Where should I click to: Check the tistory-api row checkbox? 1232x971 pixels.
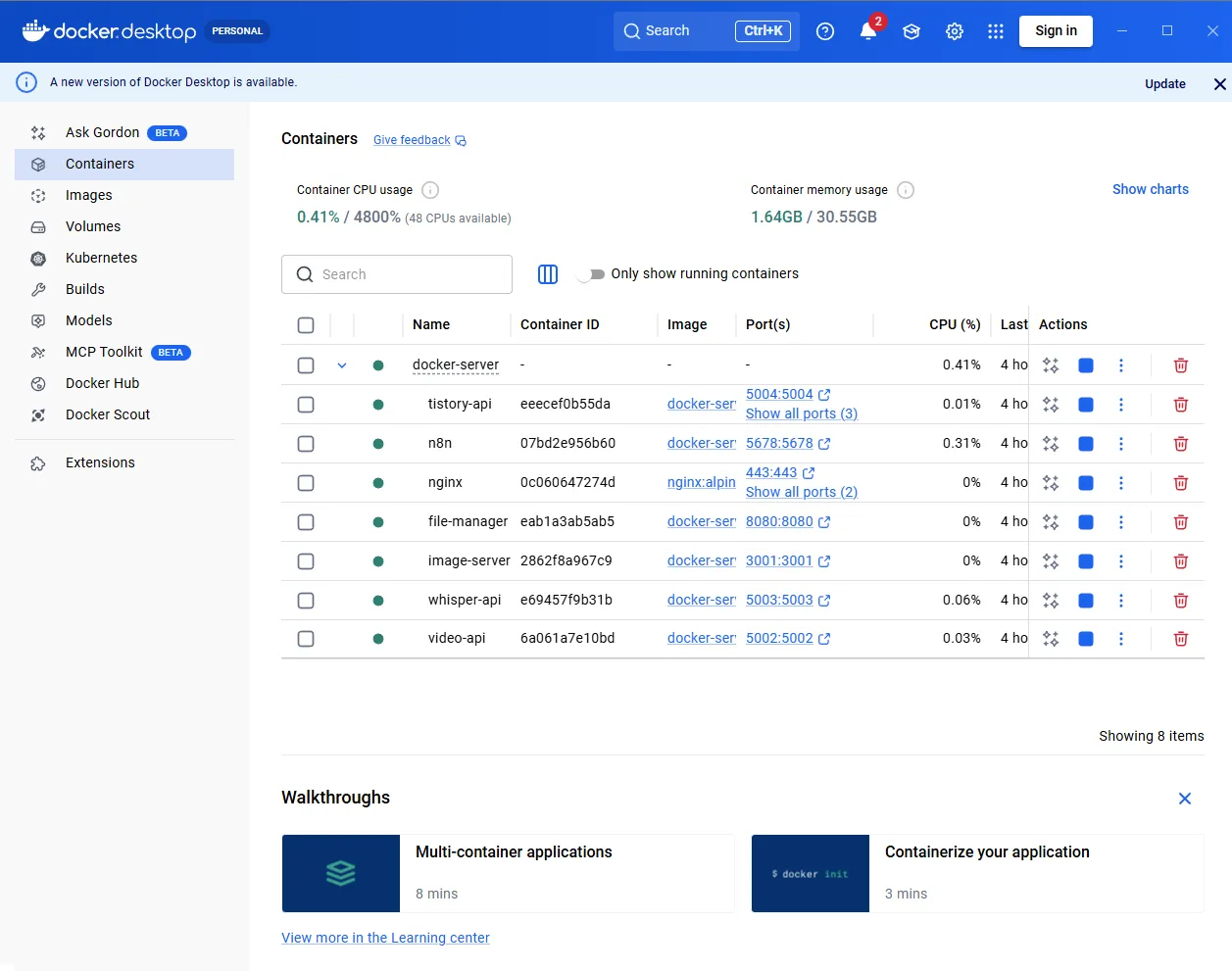pos(306,405)
